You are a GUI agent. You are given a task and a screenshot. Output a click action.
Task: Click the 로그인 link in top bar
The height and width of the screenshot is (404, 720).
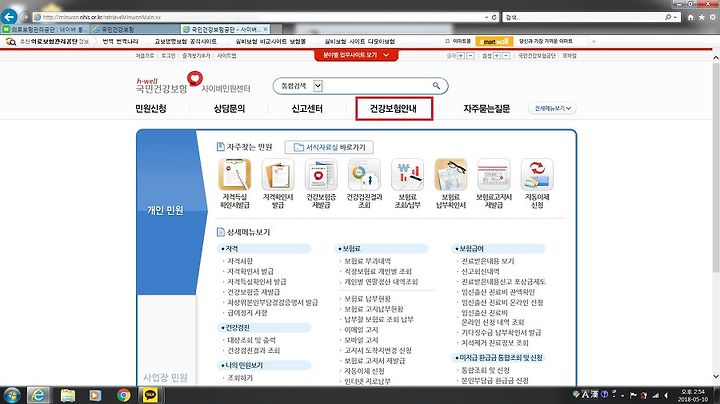pos(168,56)
